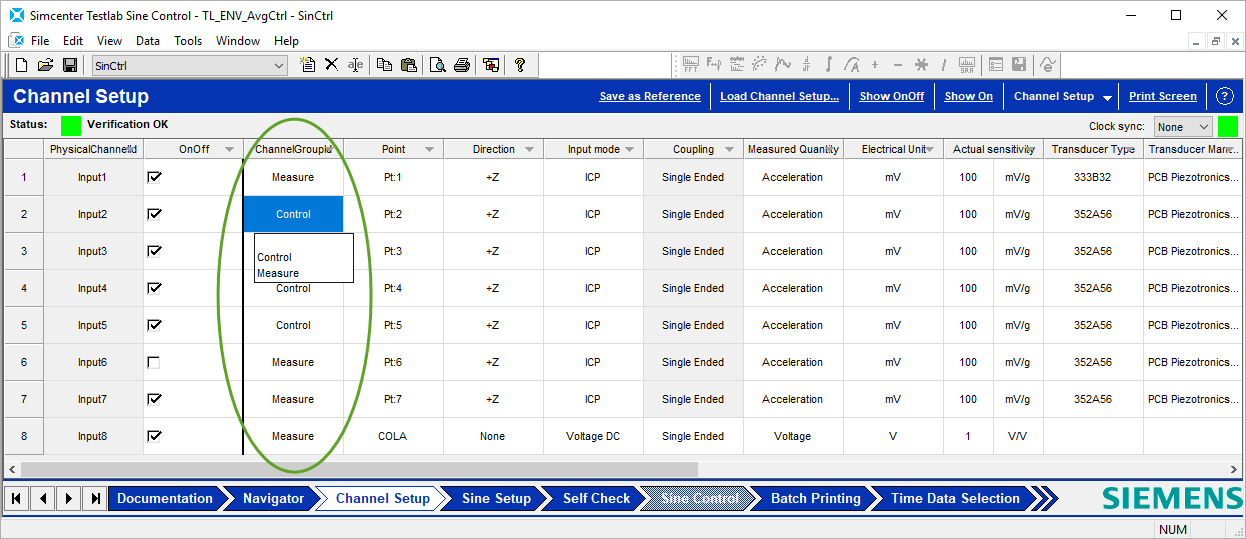Switch to the Sine Setup workflow tab
The height and width of the screenshot is (539, 1246).
496,498
